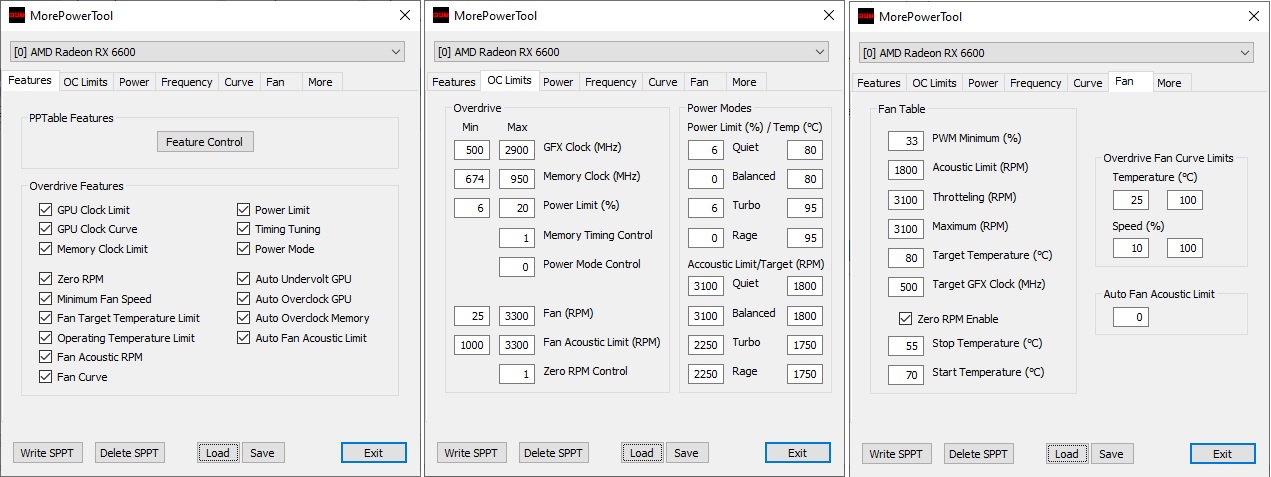Click the Stop Temperature field showing 55

906,346
